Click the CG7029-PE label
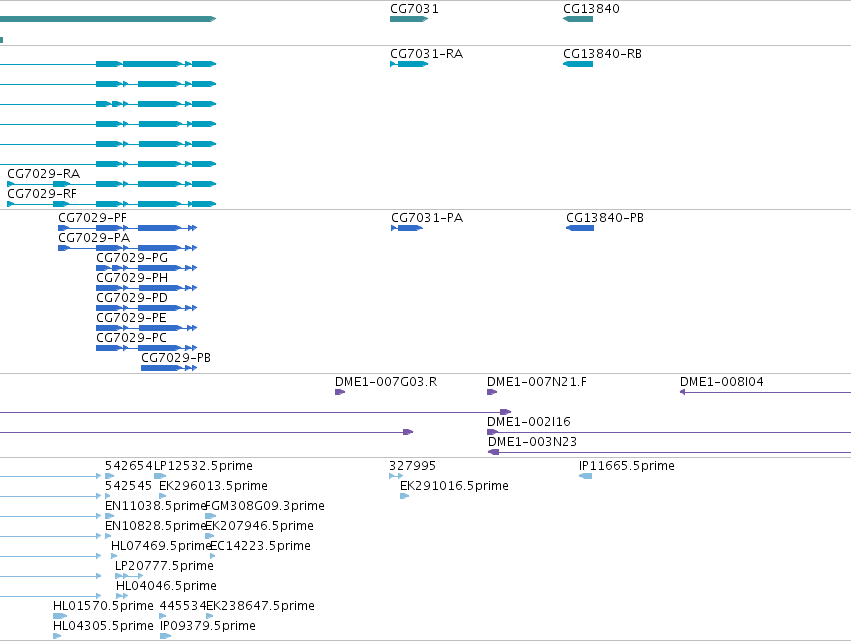This screenshot has width=851, height=641. pyautogui.click(x=131, y=318)
